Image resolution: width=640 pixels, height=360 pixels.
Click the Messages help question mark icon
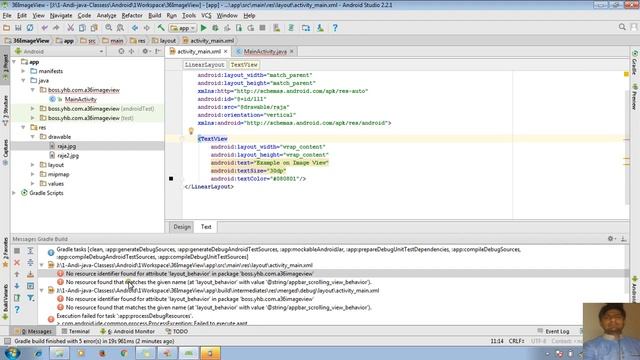click(x=17, y=310)
